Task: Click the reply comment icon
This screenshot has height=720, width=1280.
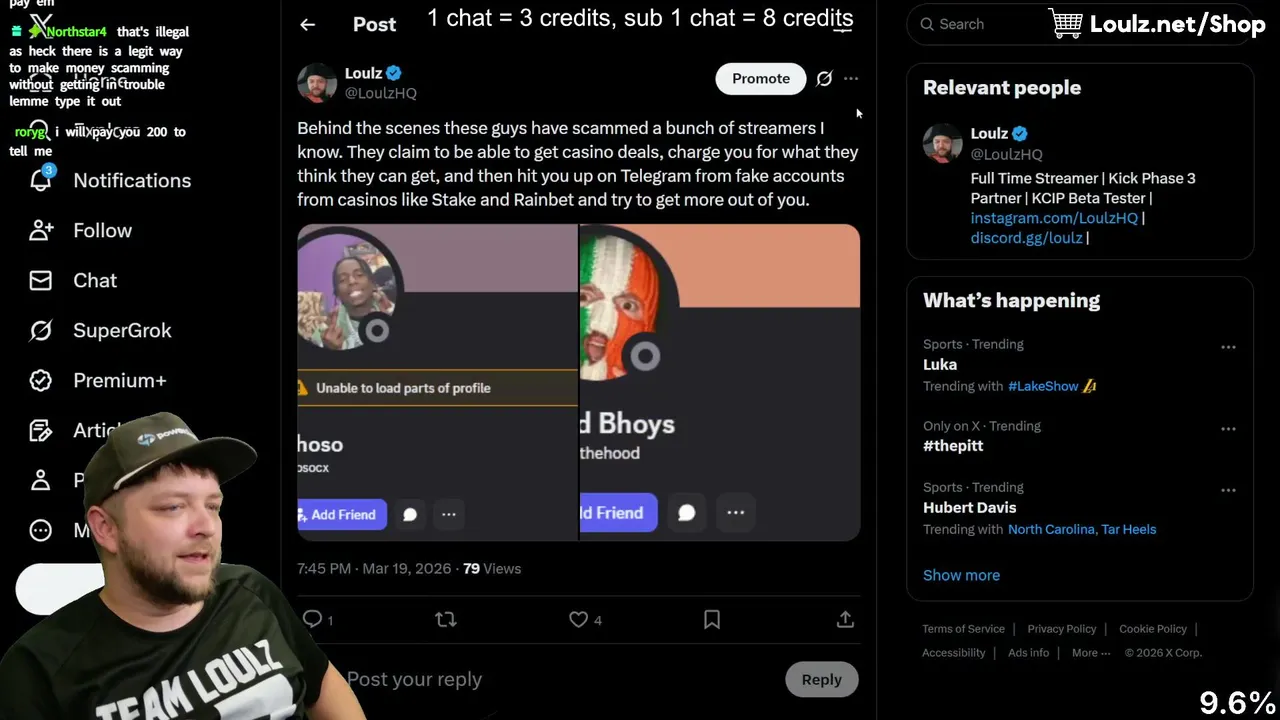Action: (x=312, y=620)
